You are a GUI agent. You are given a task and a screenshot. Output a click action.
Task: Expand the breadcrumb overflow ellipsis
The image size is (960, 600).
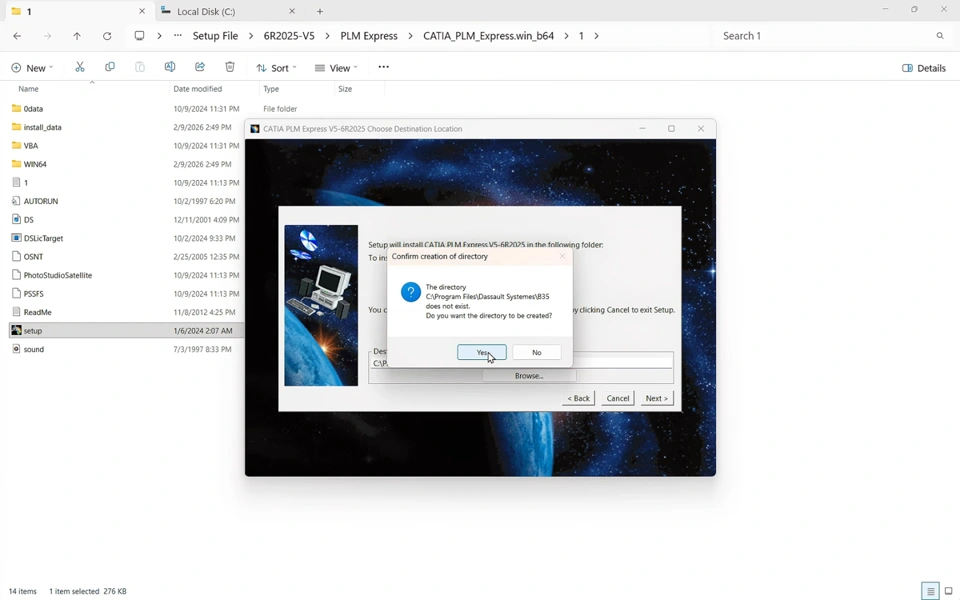click(178, 36)
